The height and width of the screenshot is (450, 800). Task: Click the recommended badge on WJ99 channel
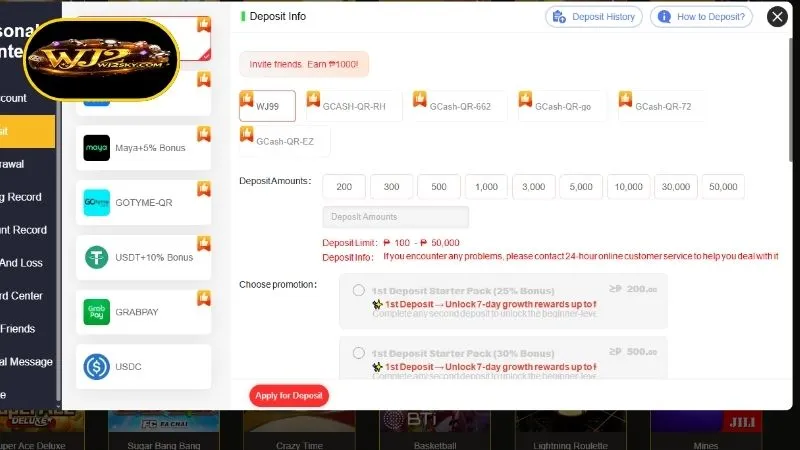pos(246,97)
